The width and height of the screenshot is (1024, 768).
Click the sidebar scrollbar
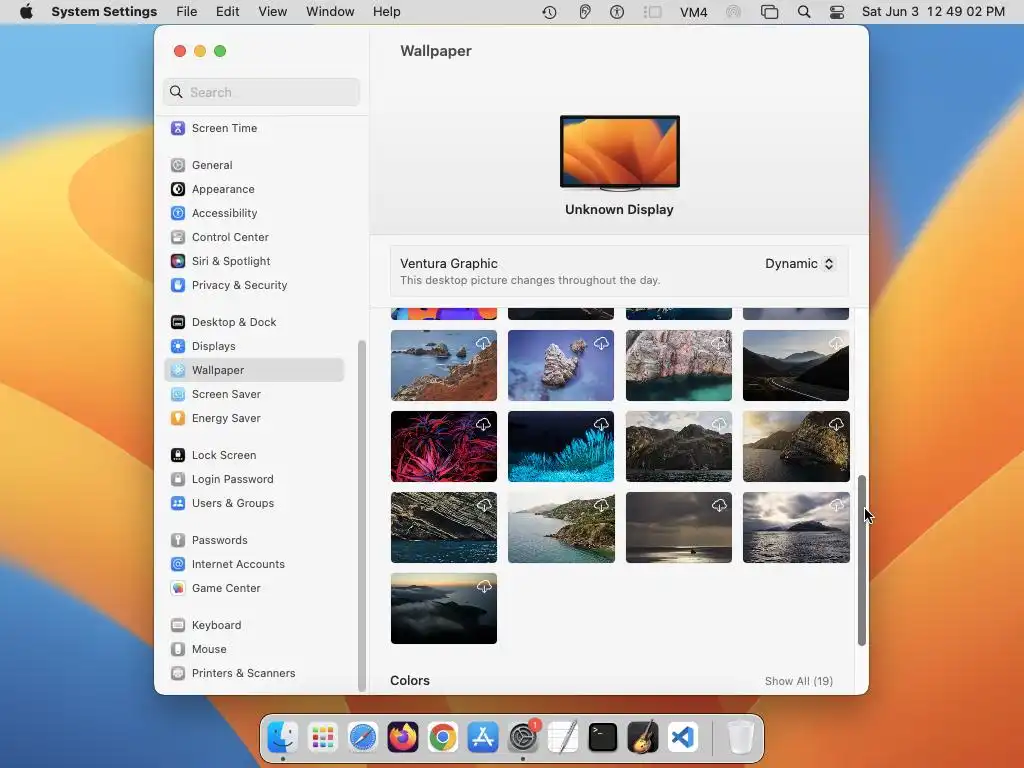click(x=362, y=516)
